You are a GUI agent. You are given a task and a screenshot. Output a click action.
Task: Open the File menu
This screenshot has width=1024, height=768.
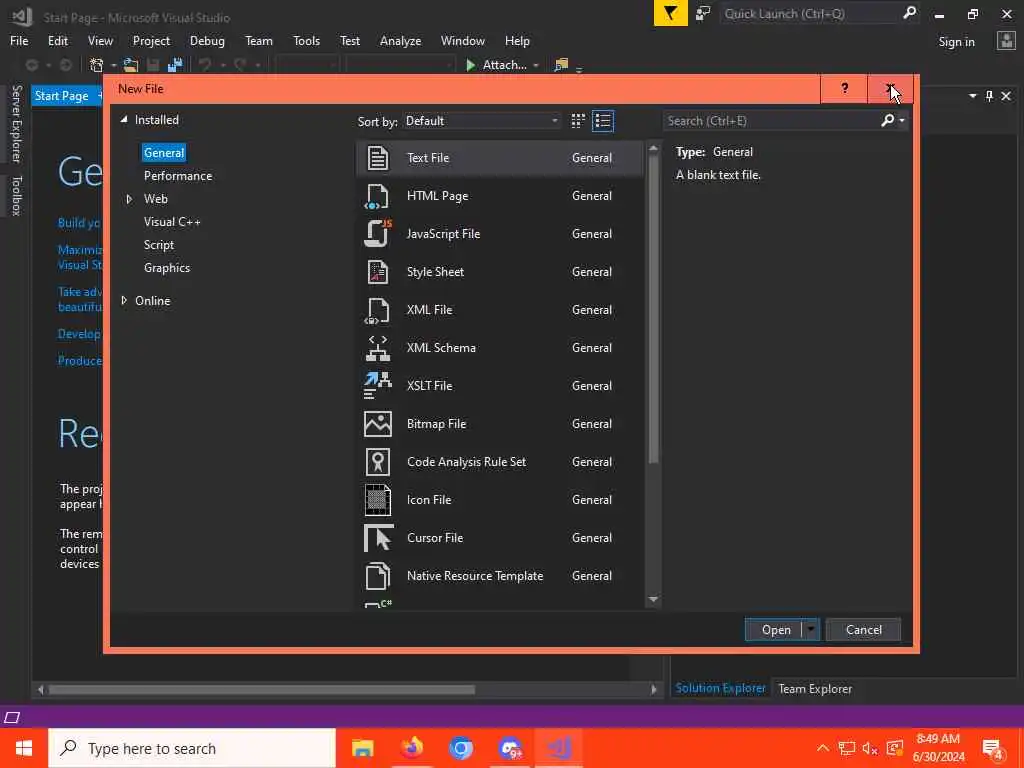point(19,40)
